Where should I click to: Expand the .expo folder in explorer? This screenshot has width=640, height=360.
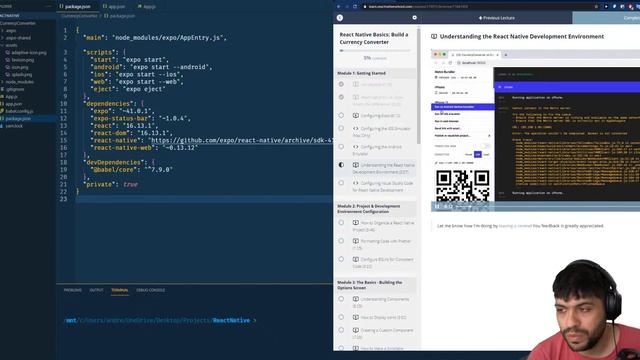11,31
